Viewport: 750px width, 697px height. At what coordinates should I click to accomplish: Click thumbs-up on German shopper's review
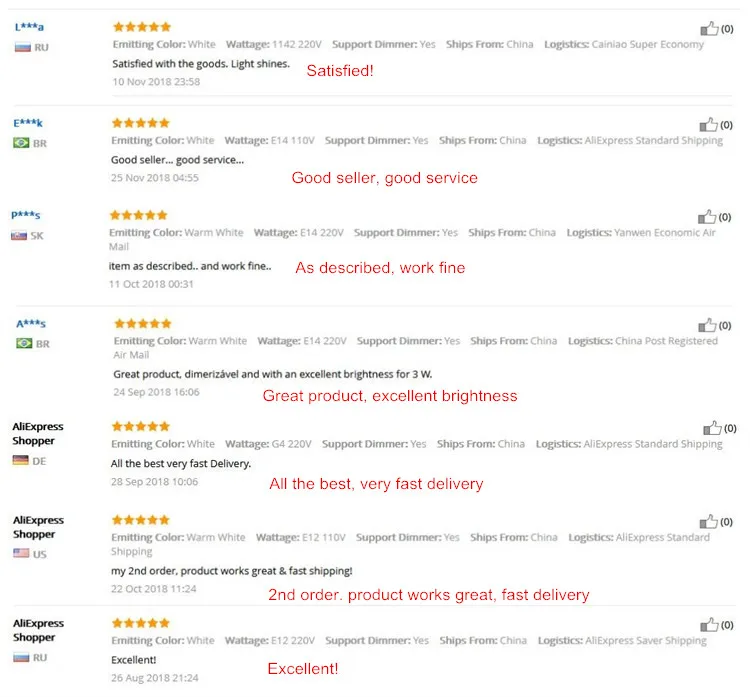(x=712, y=428)
